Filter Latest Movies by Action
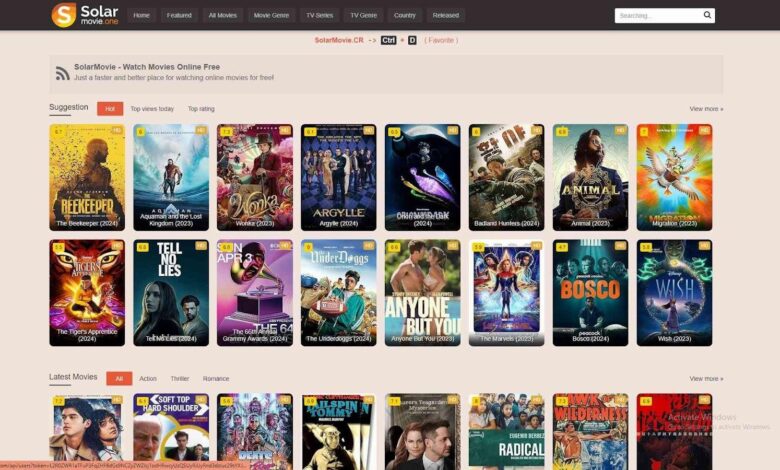 click(148, 378)
